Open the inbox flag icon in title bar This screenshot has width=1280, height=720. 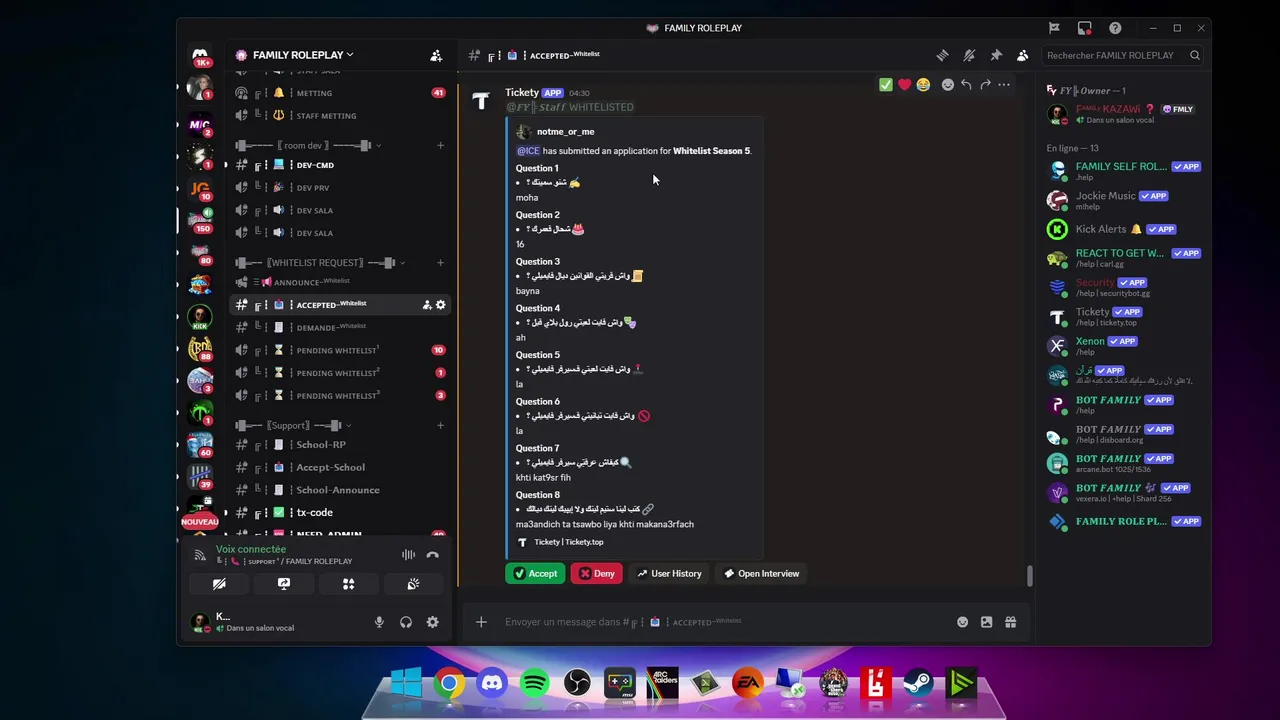[1054, 28]
